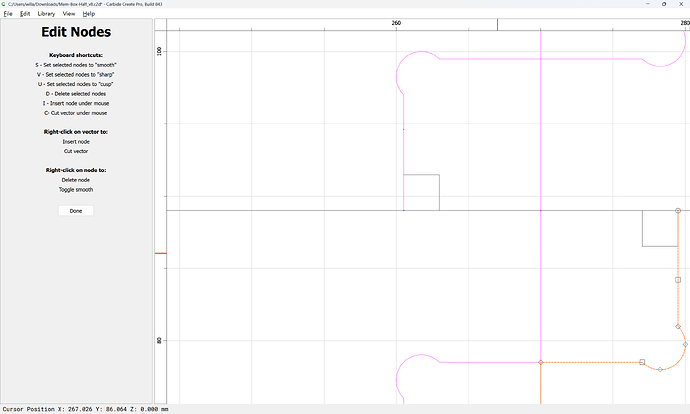Click the Done button in Edit Nodes panel
The image size is (690, 414).
pos(76,211)
